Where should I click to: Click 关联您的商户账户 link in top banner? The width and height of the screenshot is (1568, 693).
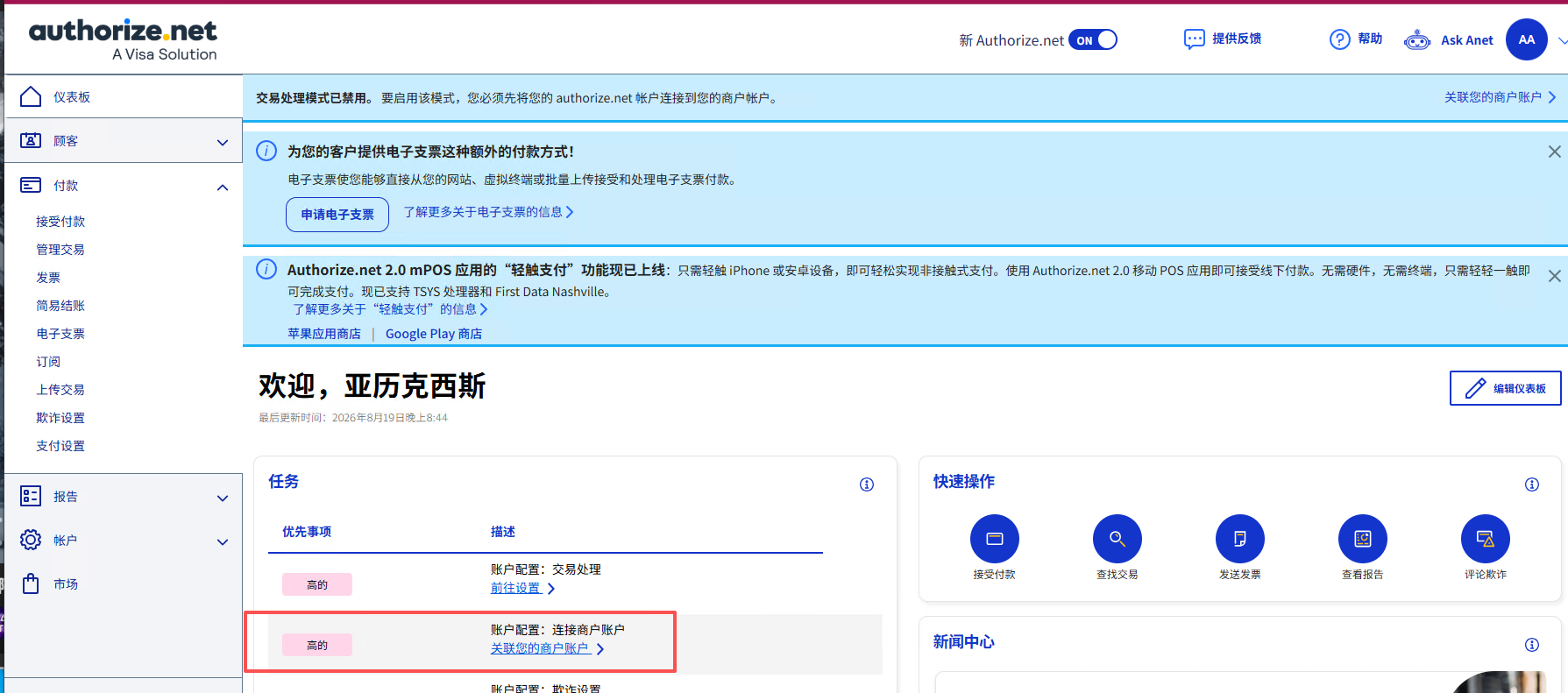click(1500, 97)
